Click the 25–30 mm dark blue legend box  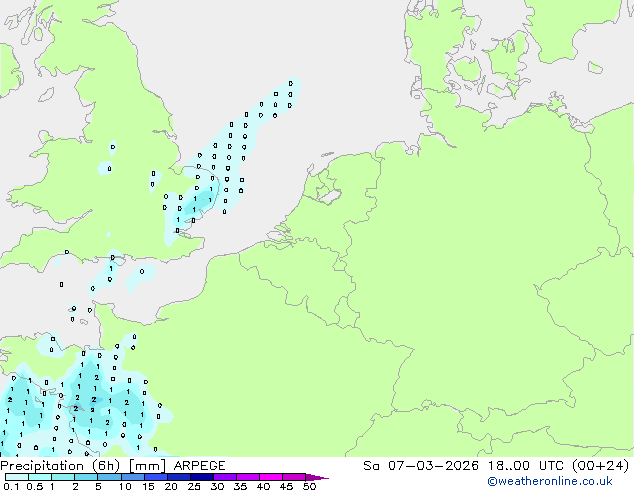[x=202, y=477]
